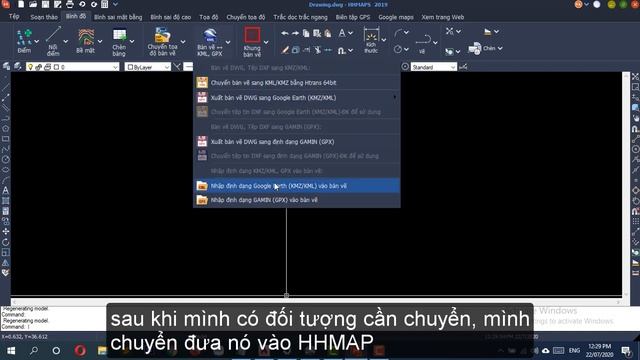
Task: Click the Redo icon in quick access bar
Action: (94, 4)
